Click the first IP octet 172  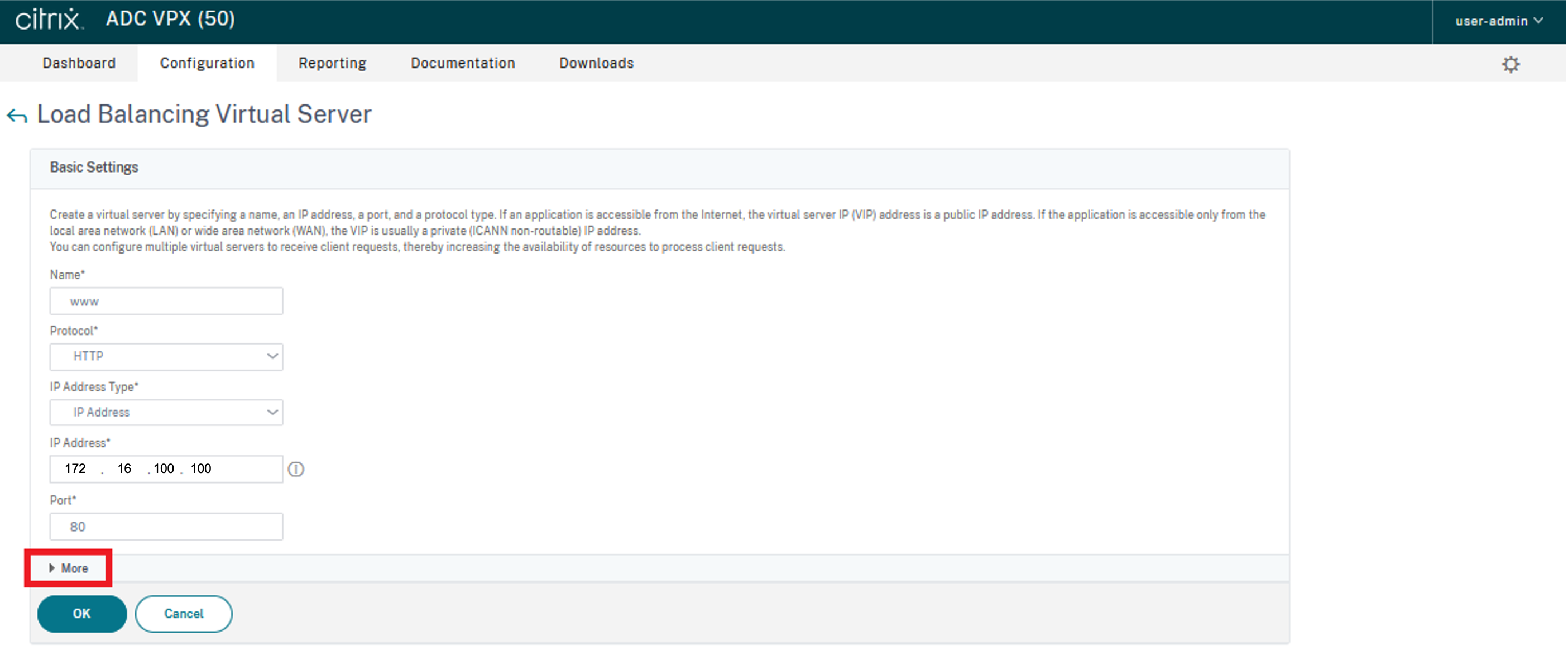click(x=75, y=468)
